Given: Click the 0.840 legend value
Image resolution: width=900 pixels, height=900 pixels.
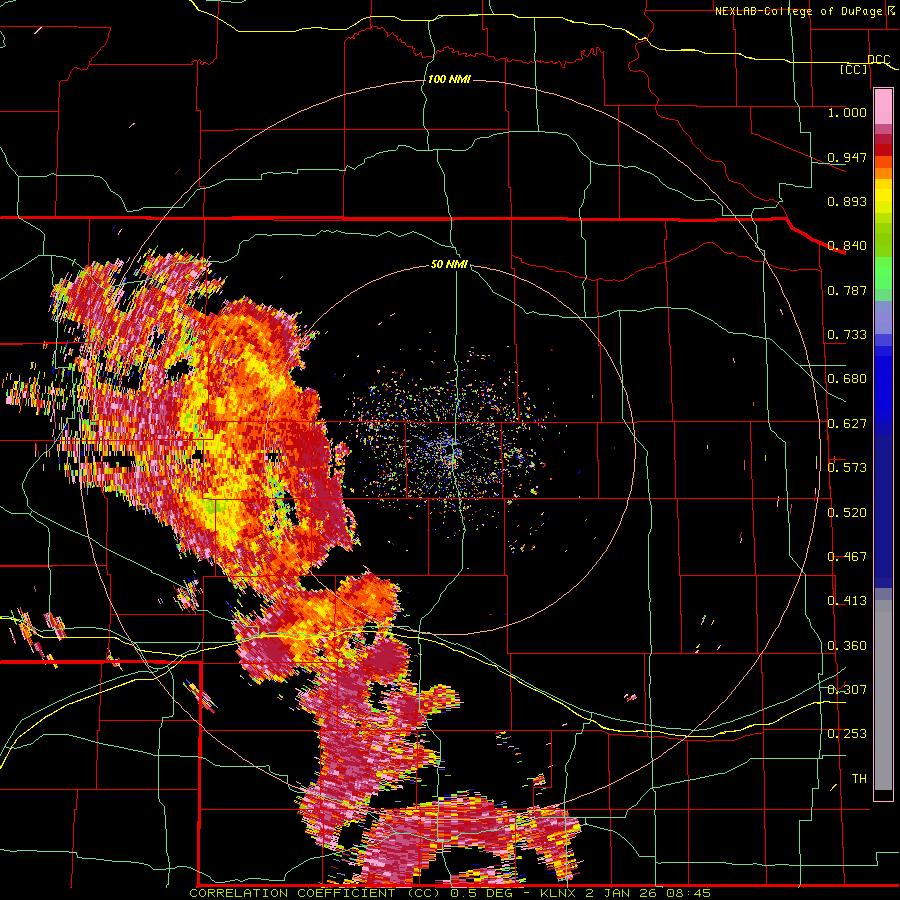Looking at the screenshot, I should click(x=847, y=246).
